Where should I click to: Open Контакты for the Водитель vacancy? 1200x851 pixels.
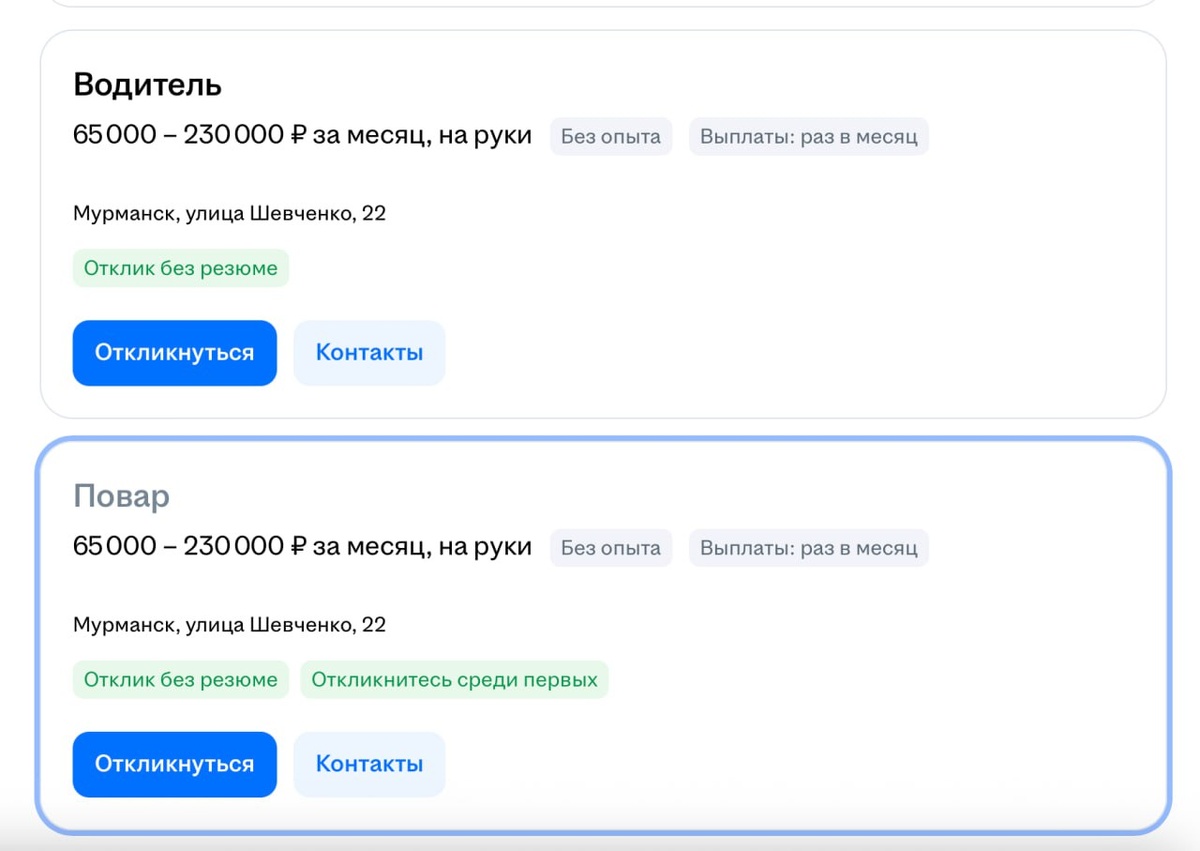369,353
